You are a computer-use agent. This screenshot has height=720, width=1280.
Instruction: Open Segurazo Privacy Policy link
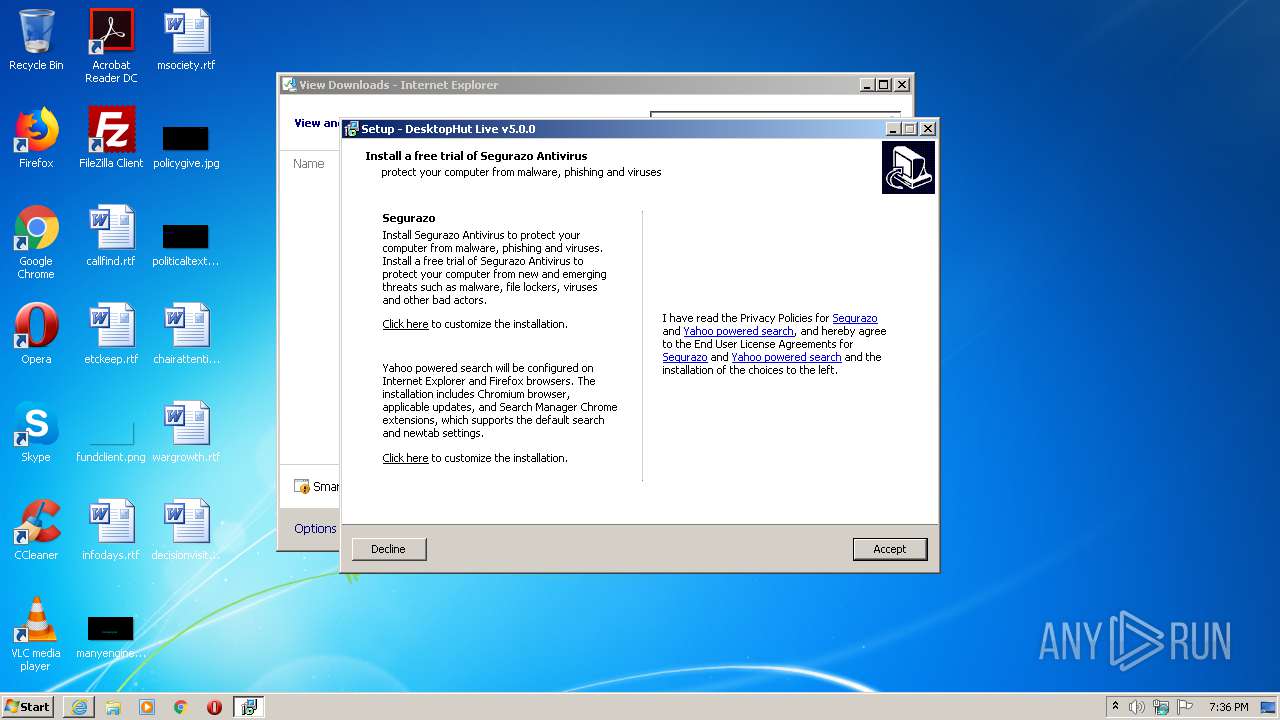[855, 318]
